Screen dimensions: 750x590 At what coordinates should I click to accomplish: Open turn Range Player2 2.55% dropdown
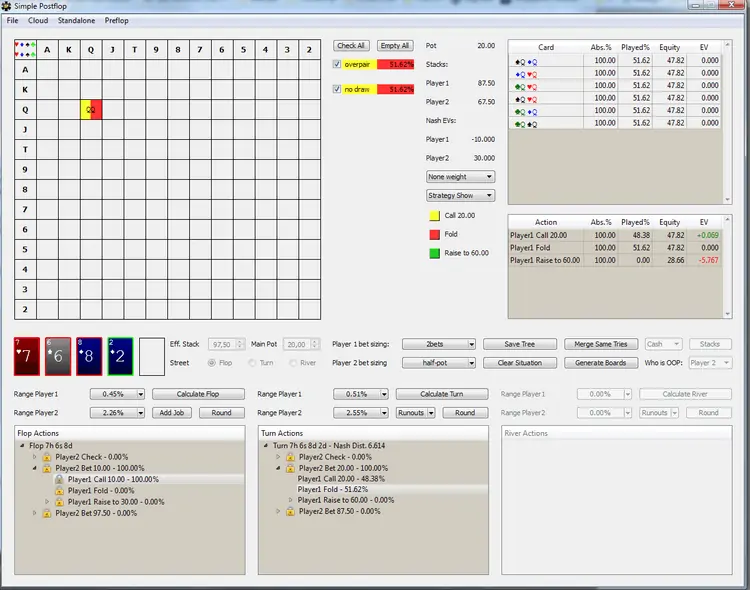click(x=361, y=412)
